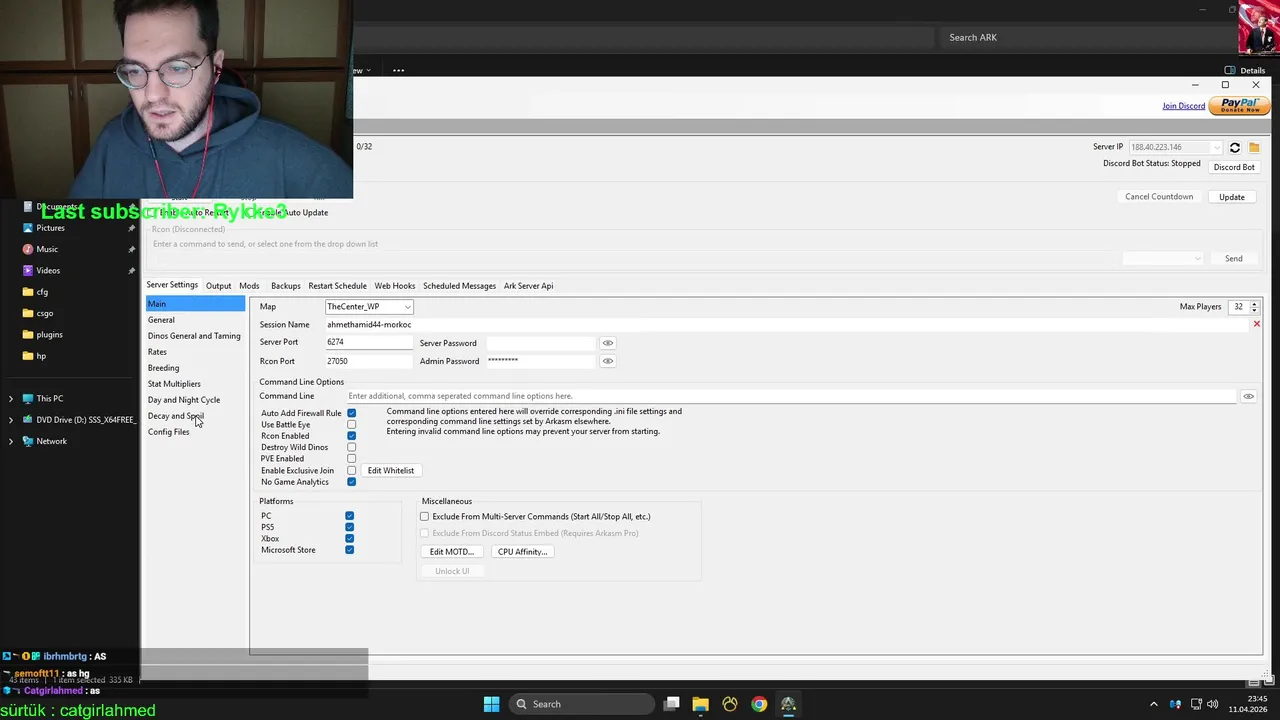
Task: Open the Scheduled Messages tab
Action: 459,286
